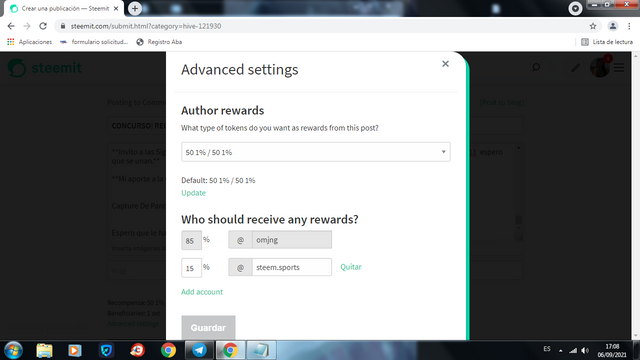This screenshot has height=360, width=640.
Task: Open Telegram from the taskbar
Action: (200, 350)
